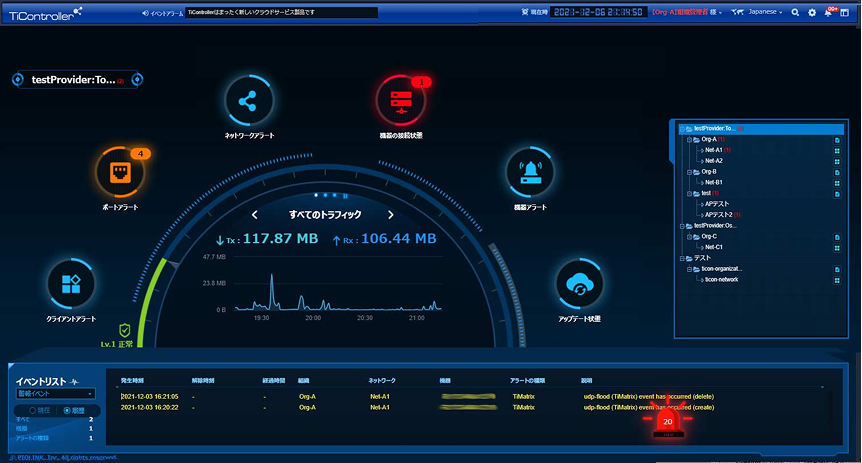Open the event type dropdown under イベントリスト
862x463 pixels.
(55, 394)
